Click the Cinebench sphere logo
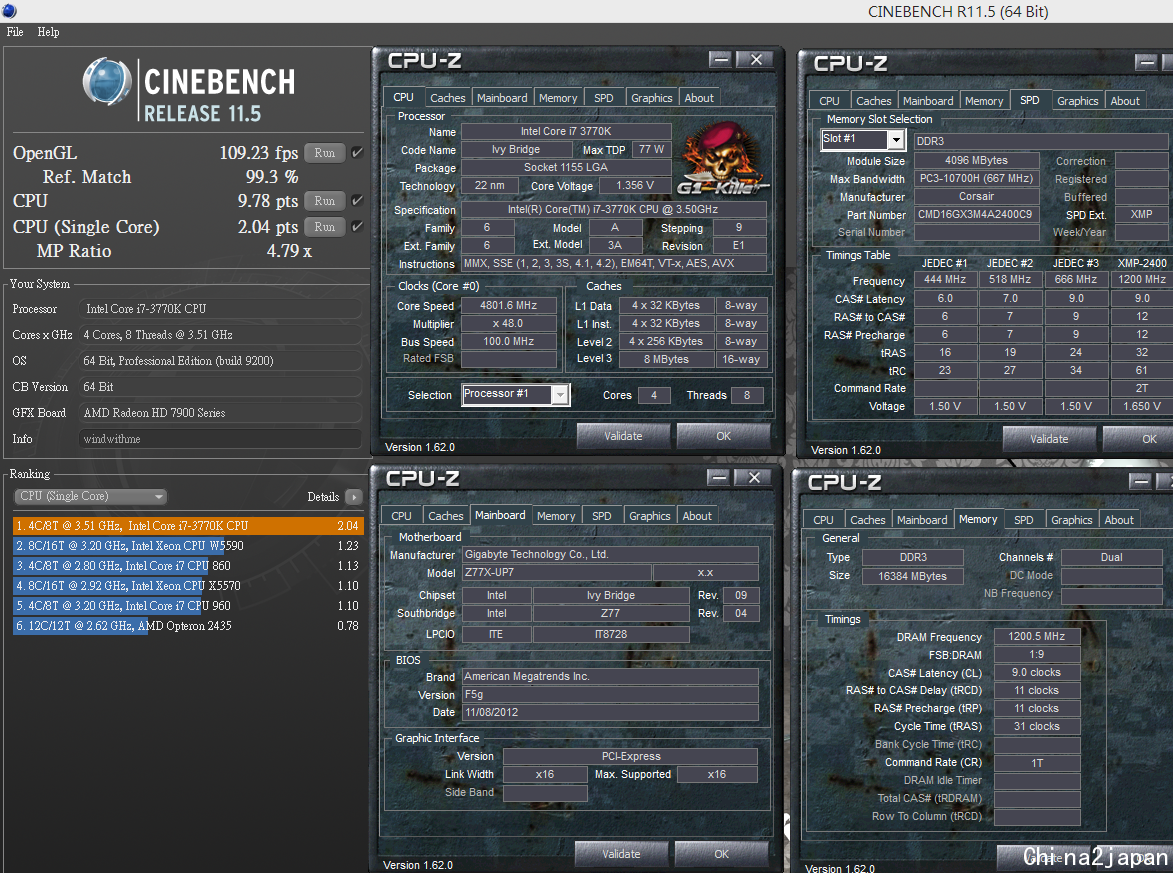Screen dimensions: 1173x873 [x=107, y=81]
